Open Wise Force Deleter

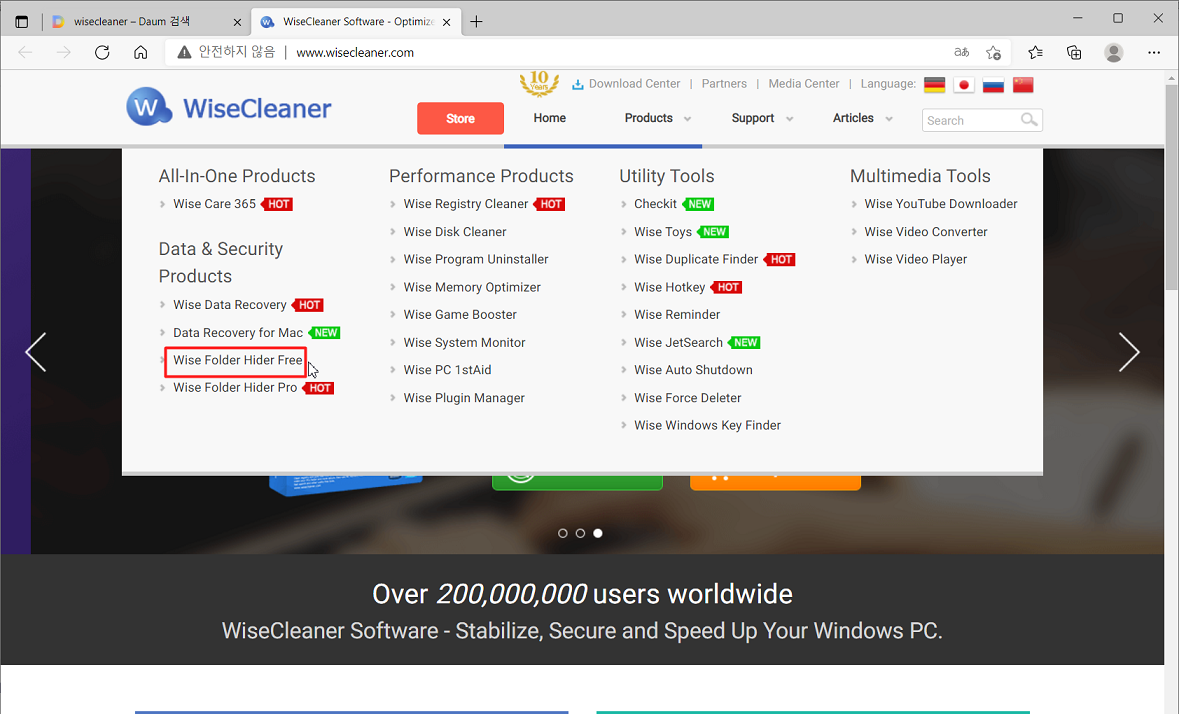point(687,398)
